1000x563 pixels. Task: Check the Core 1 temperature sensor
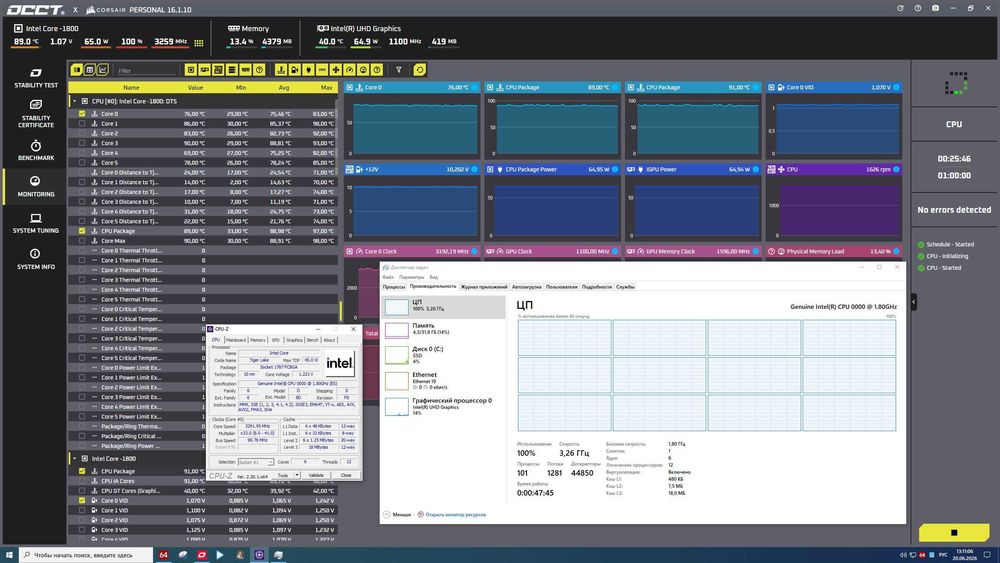click(82, 124)
